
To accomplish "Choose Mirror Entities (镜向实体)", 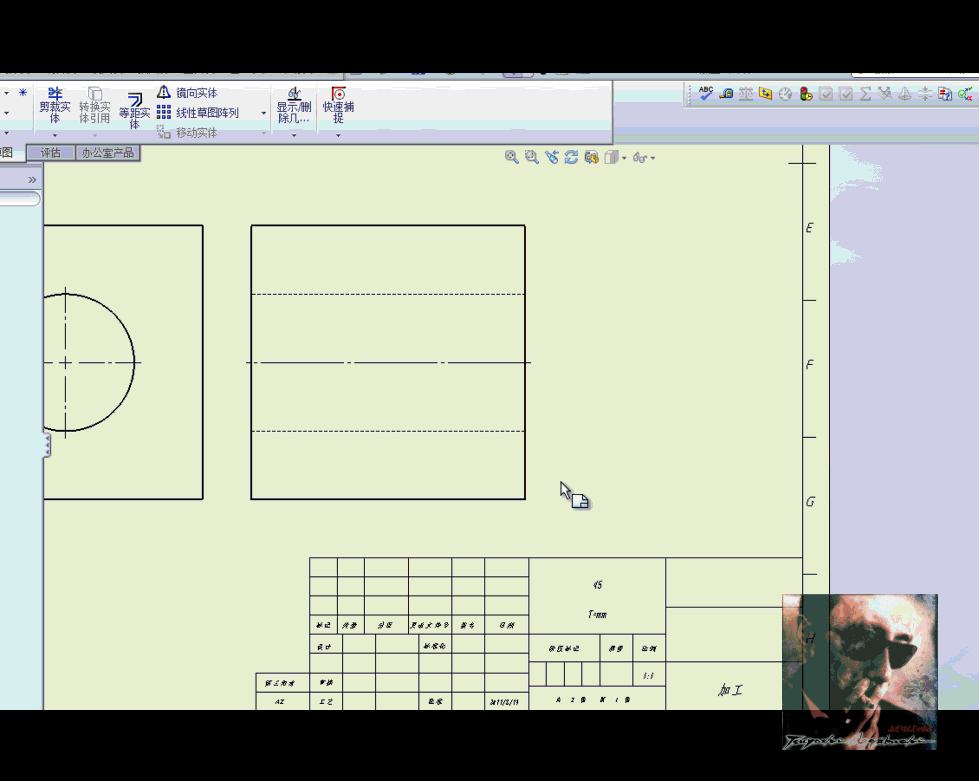I will (187, 92).
